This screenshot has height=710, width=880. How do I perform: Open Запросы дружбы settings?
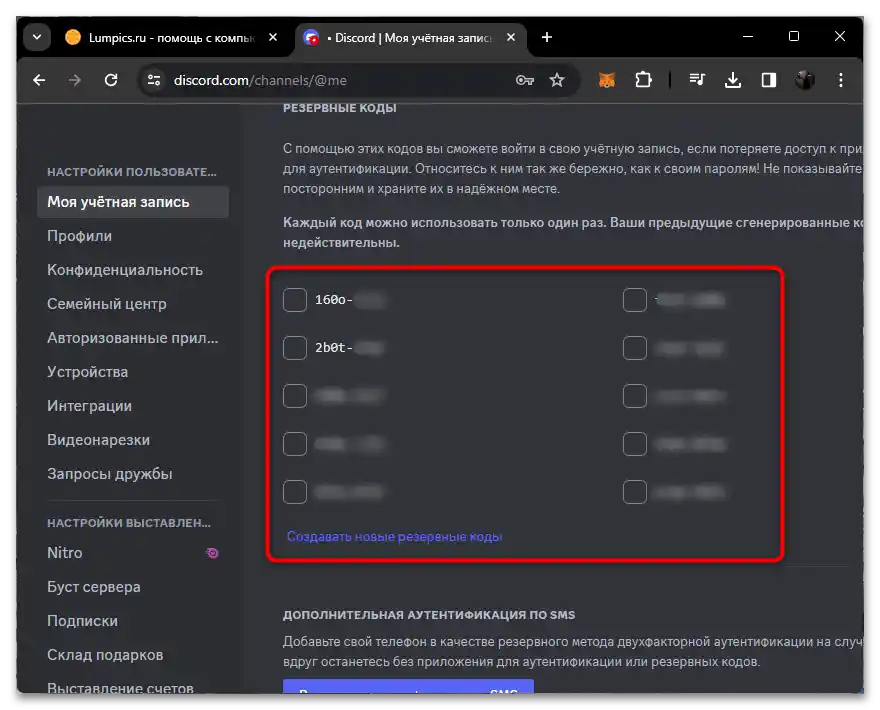(133, 474)
